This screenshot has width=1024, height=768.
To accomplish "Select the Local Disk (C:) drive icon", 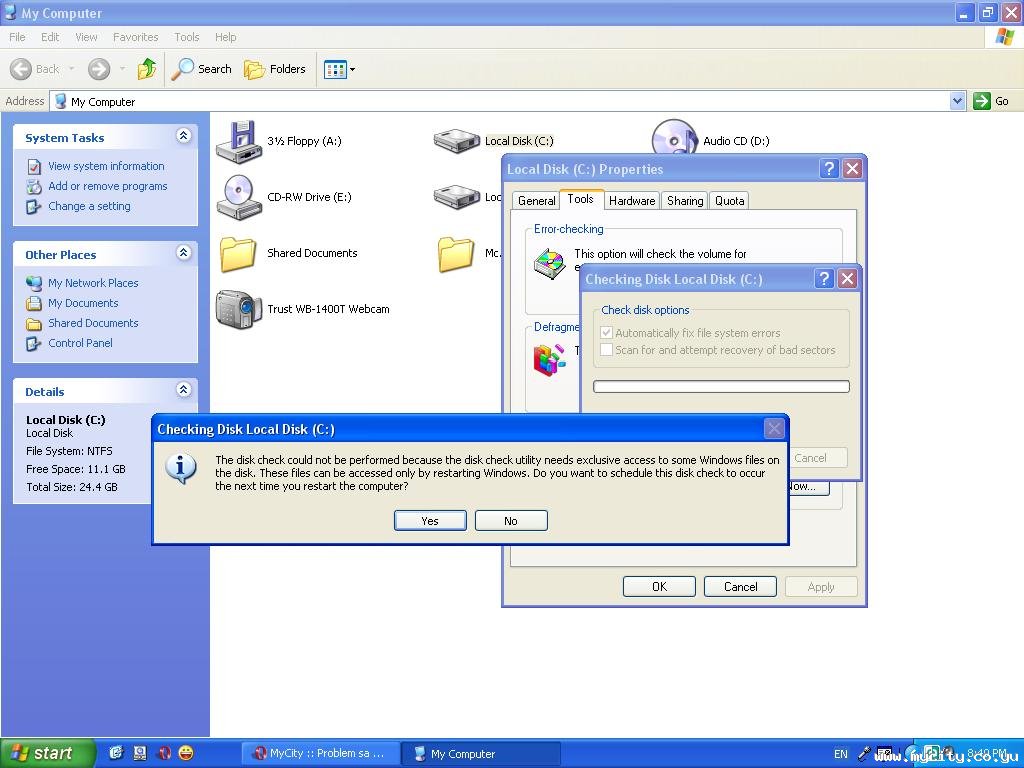I will 456,140.
